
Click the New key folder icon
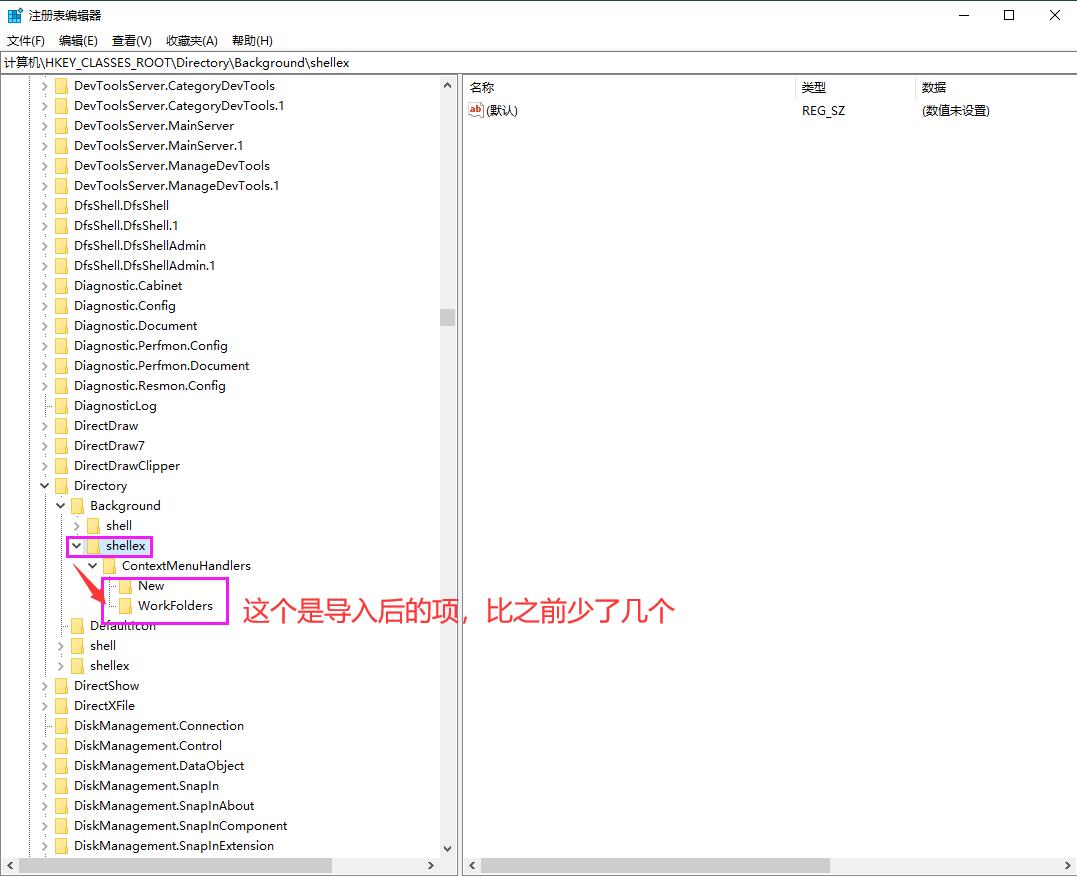pos(125,586)
